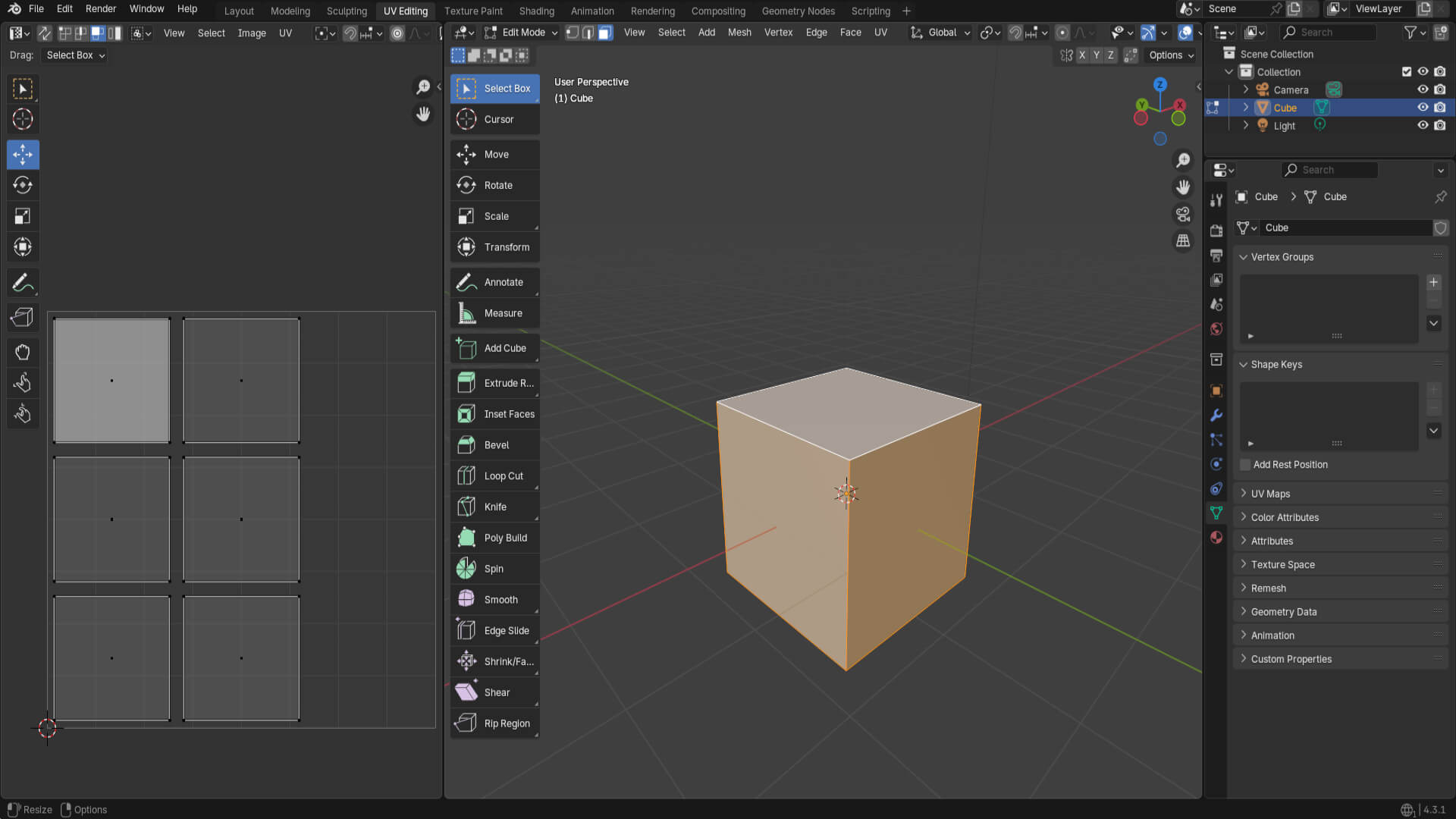Image resolution: width=1456 pixels, height=819 pixels.
Task: Open the Mesh menu
Action: pyautogui.click(x=739, y=33)
